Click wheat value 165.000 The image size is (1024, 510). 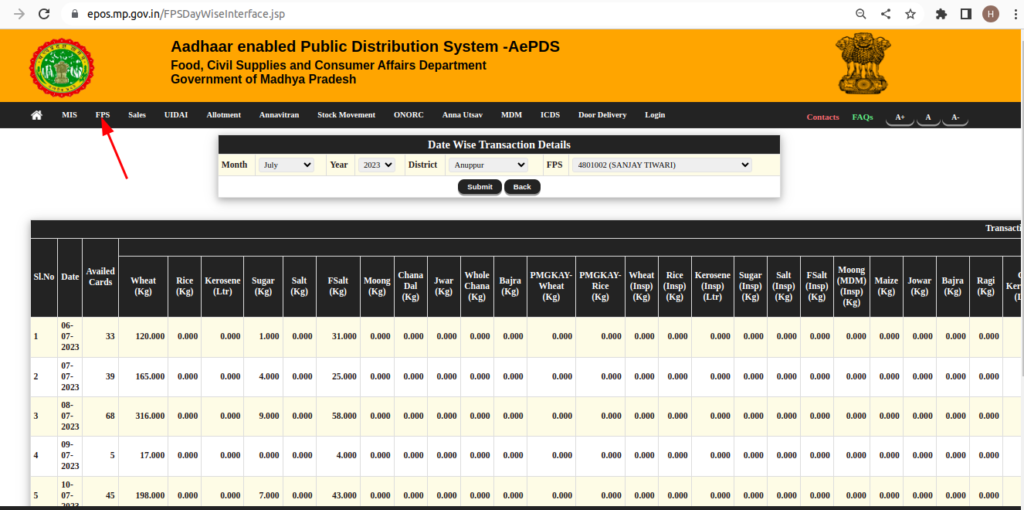(x=150, y=377)
